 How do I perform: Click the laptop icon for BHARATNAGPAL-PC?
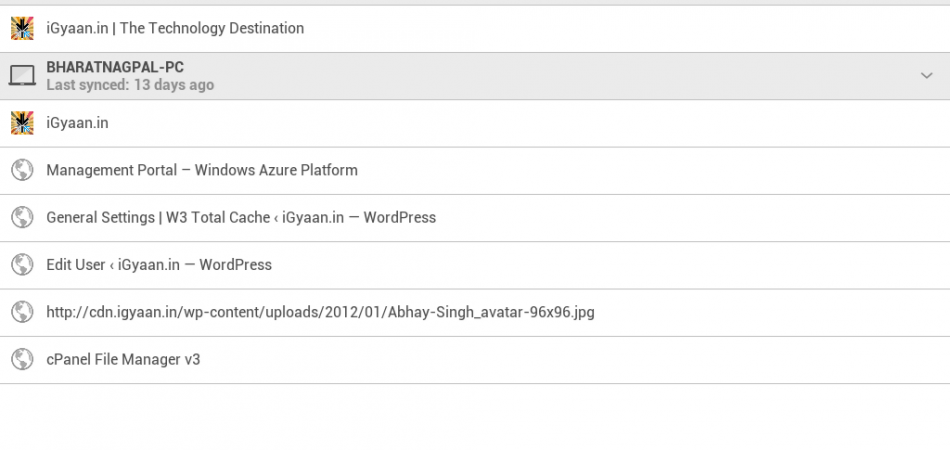coord(22,76)
